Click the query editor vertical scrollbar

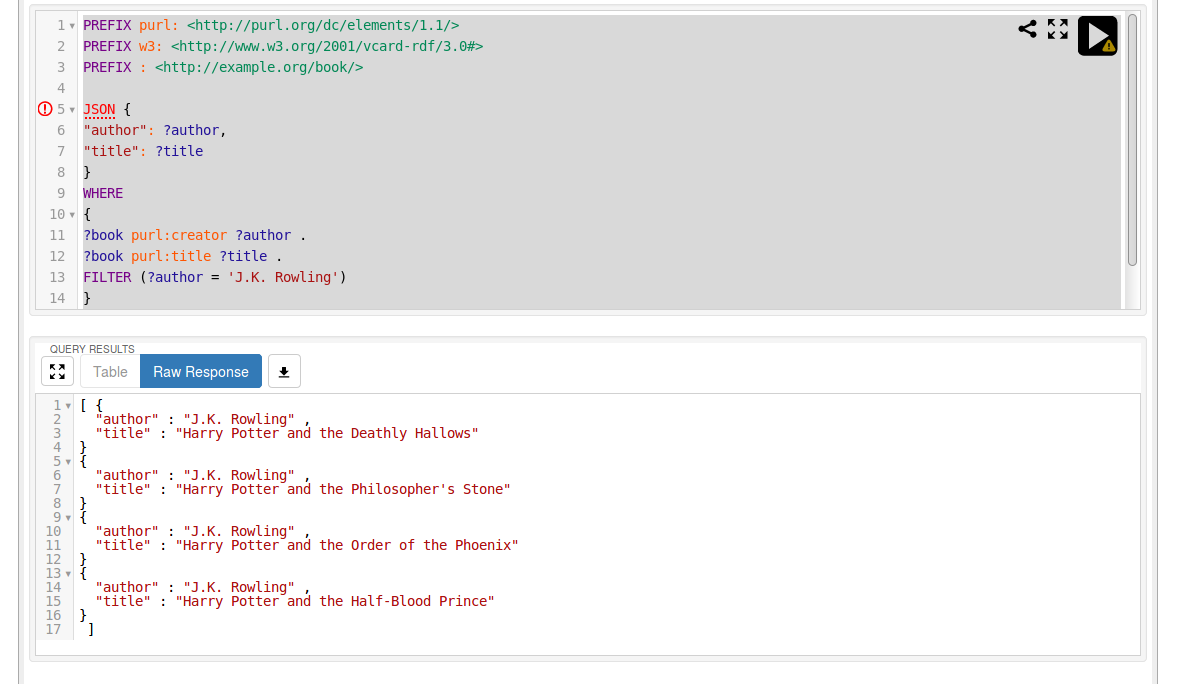pyautogui.click(x=1132, y=140)
